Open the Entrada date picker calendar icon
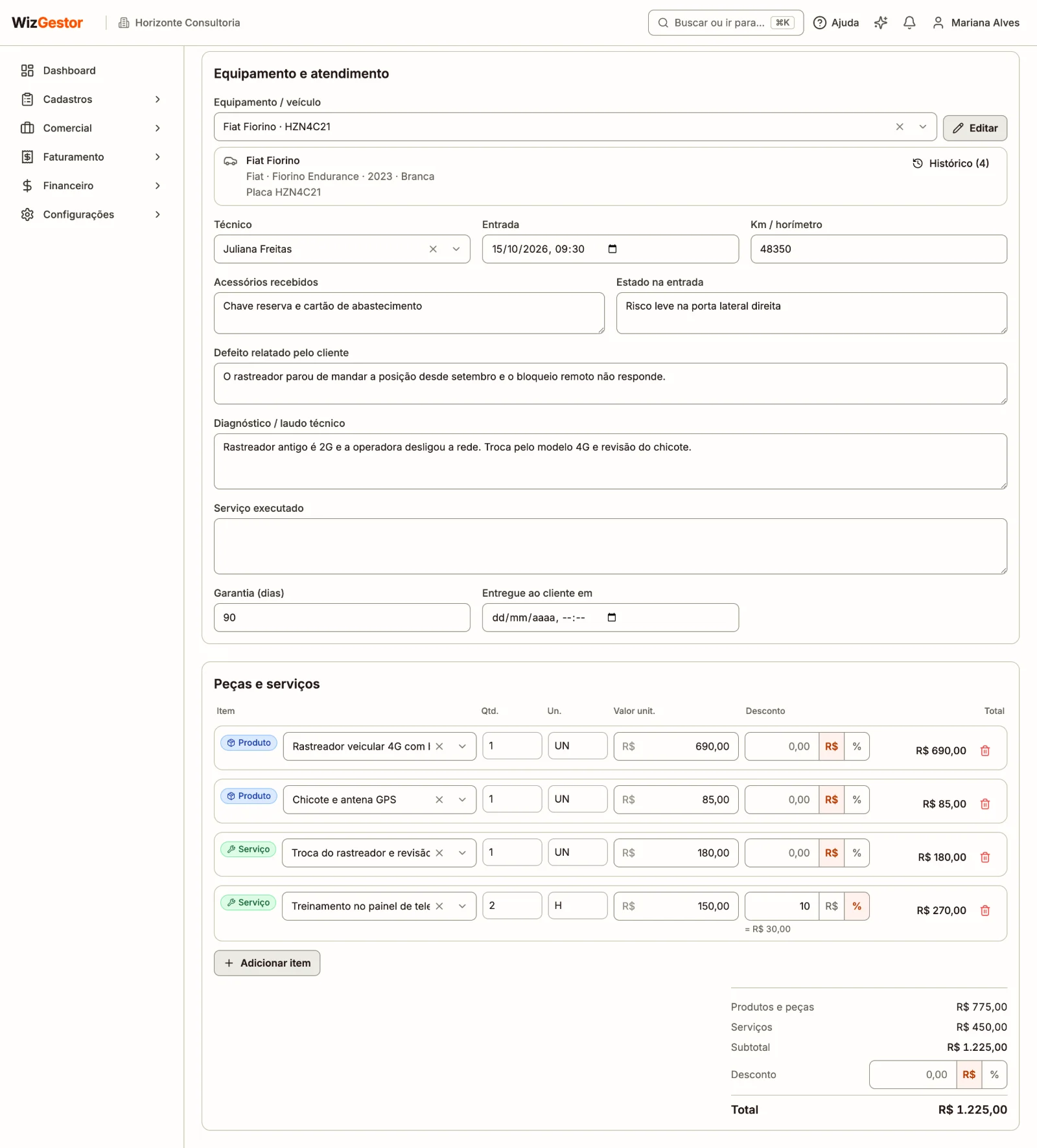 pos(612,249)
